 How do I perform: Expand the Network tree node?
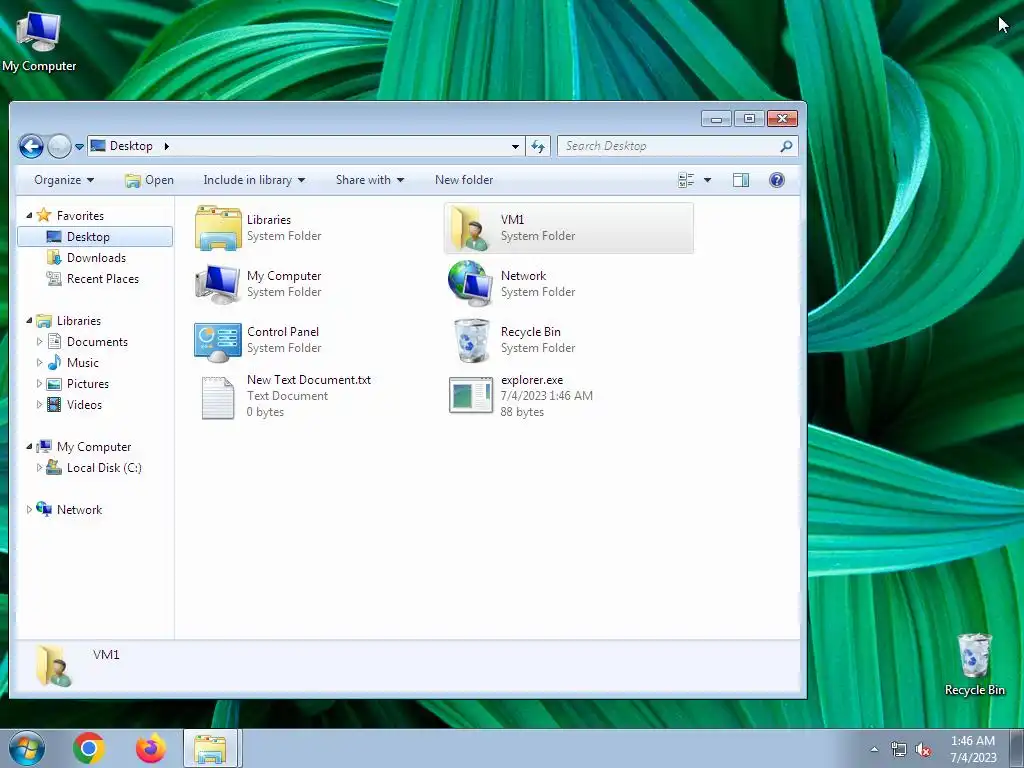pos(29,509)
